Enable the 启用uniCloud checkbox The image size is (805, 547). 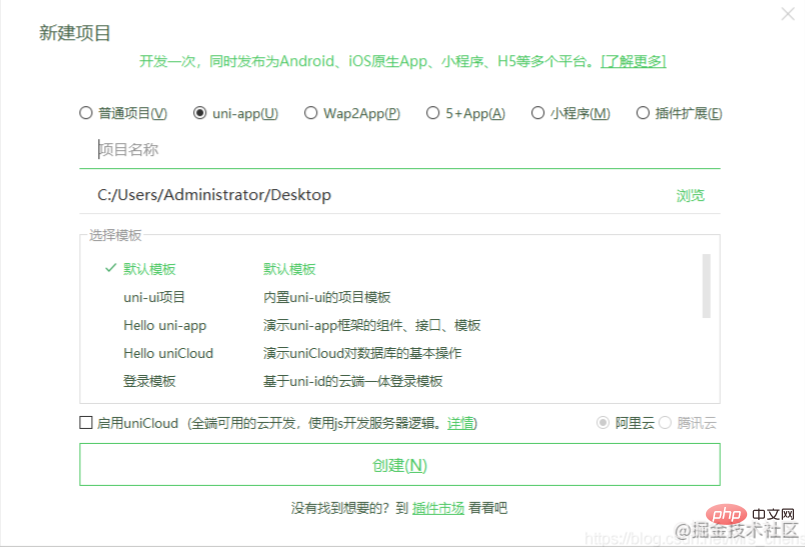pos(86,423)
